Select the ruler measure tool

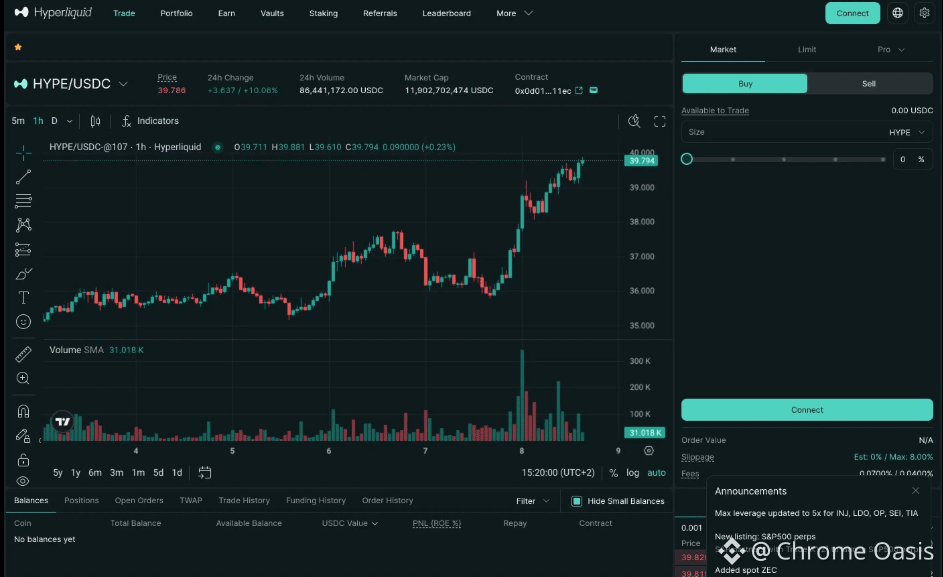[x=23, y=354]
